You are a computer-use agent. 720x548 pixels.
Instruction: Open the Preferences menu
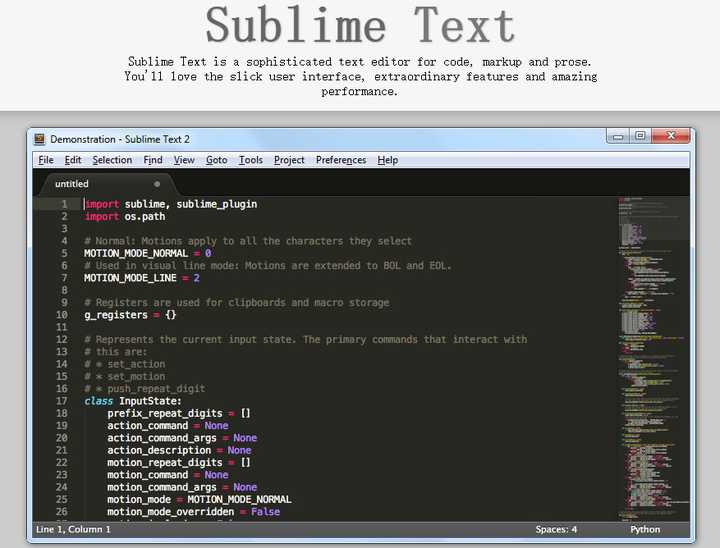pyautogui.click(x=341, y=160)
